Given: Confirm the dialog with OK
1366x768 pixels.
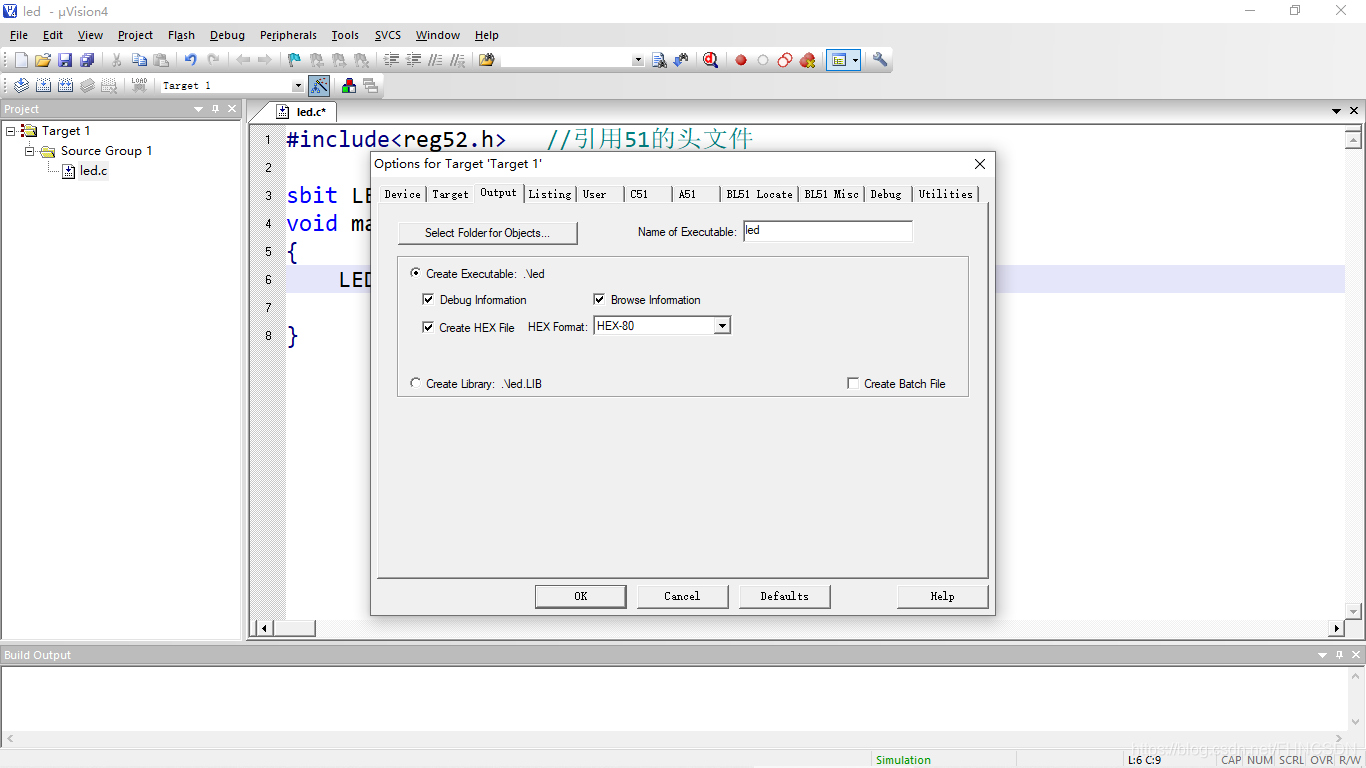Looking at the screenshot, I should click(580, 596).
